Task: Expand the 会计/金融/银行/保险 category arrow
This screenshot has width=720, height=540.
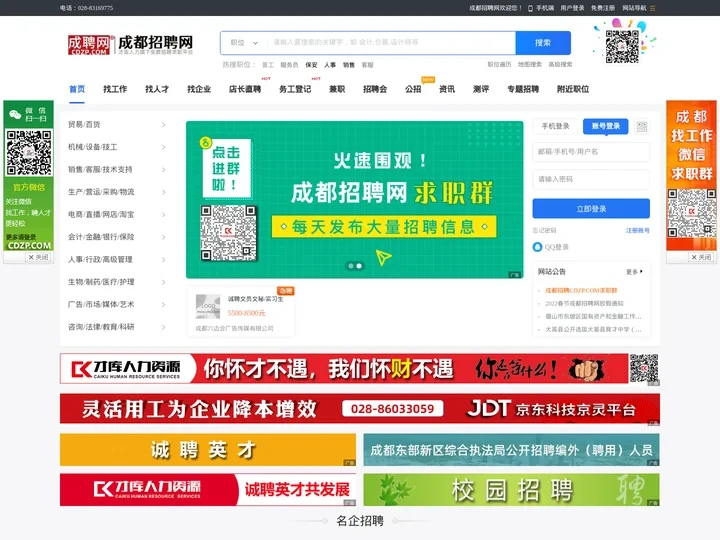Action: (163, 237)
